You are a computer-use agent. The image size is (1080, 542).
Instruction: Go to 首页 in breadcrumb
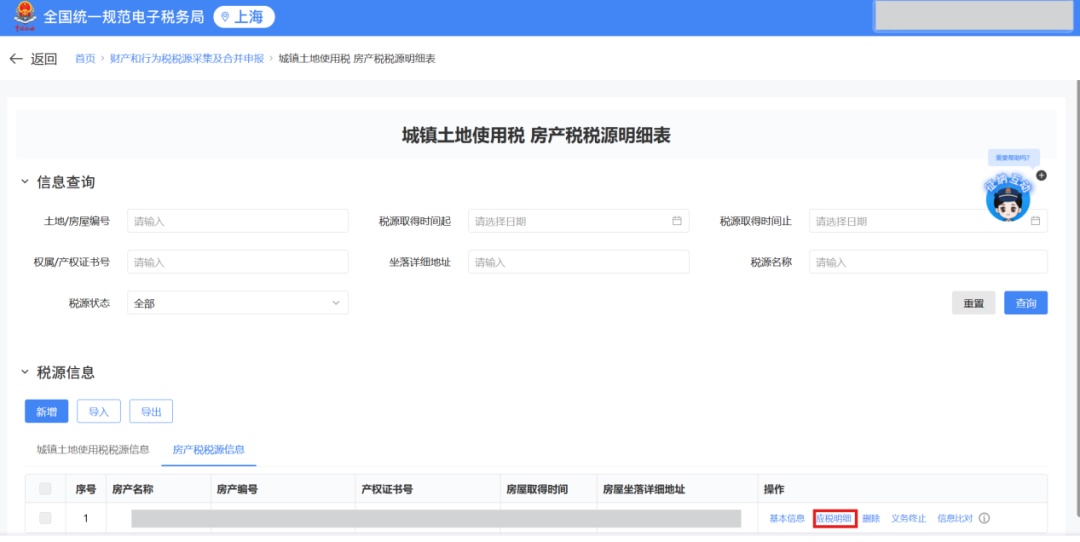[85, 59]
